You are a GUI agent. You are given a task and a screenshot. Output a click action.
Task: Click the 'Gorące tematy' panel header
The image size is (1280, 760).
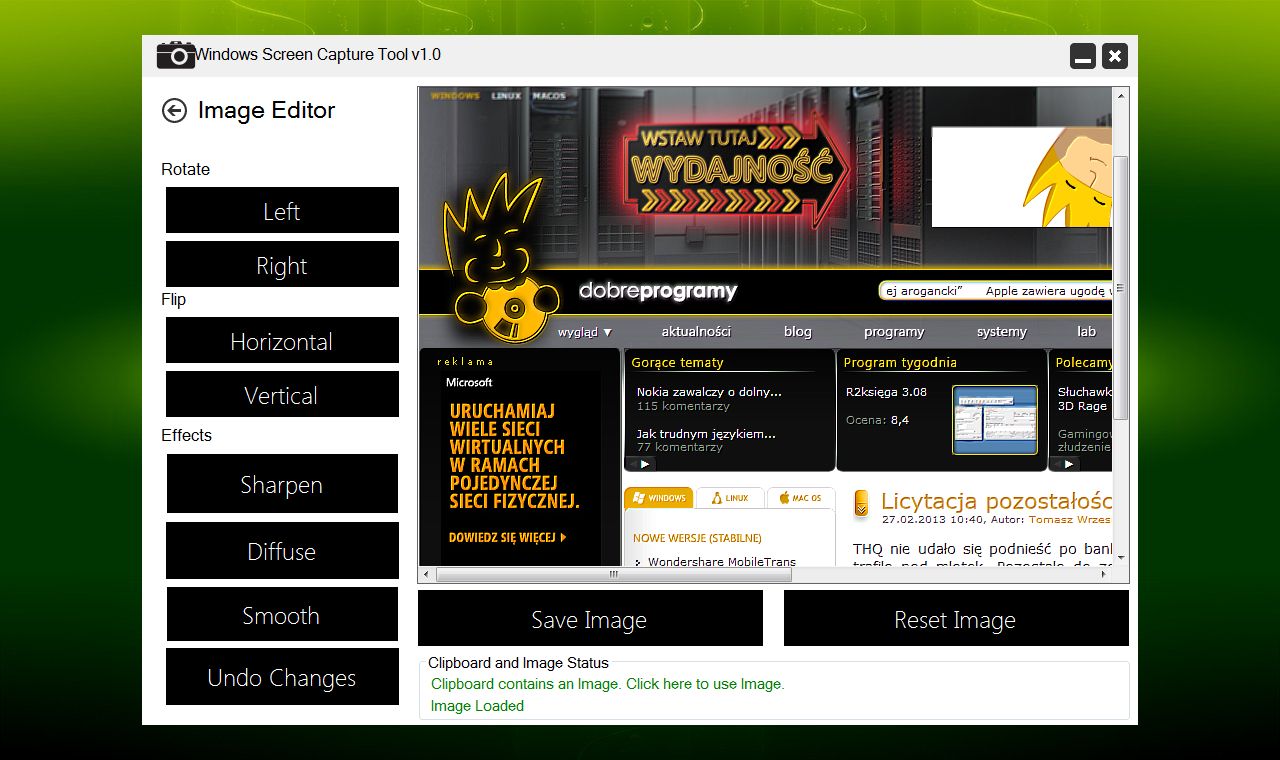pos(677,363)
